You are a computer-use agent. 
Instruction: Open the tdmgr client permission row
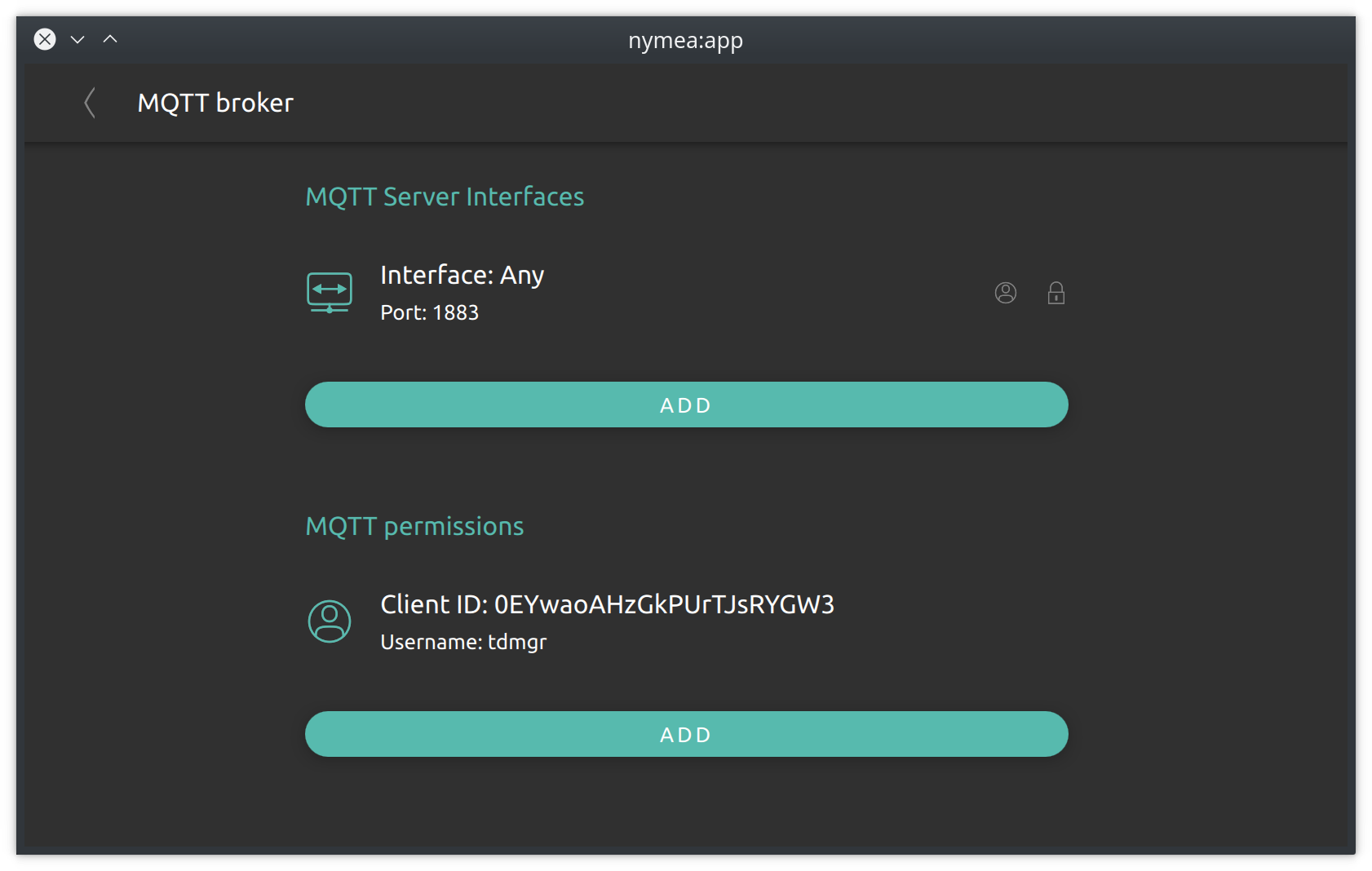click(x=687, y=621)
